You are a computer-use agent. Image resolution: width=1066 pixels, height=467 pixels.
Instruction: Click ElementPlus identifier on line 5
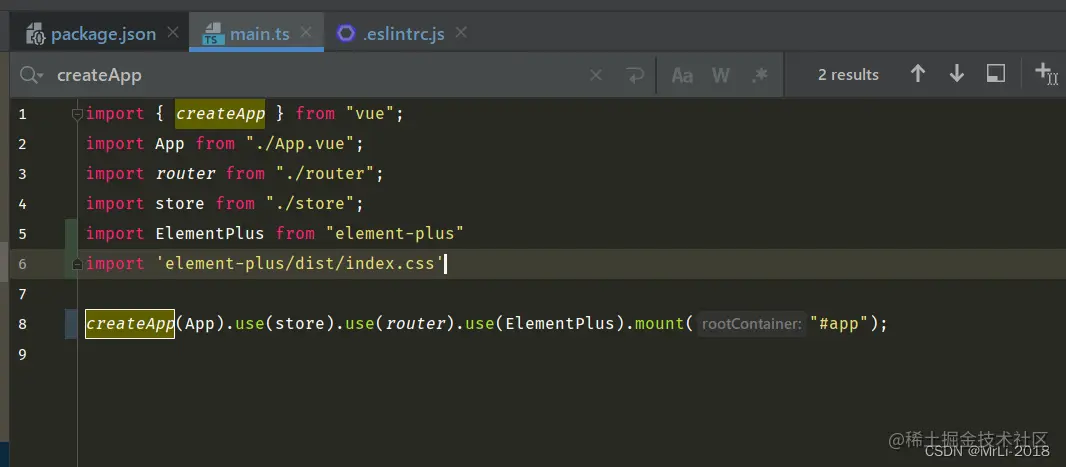coord(209,233)
